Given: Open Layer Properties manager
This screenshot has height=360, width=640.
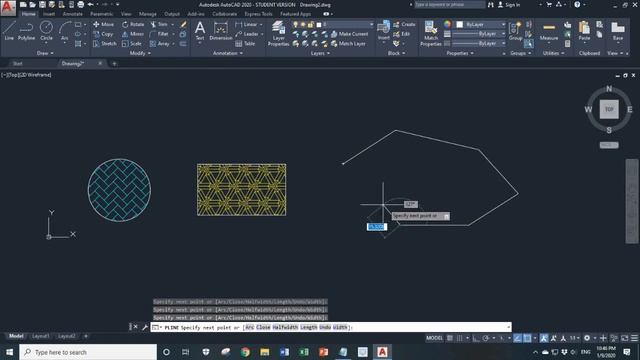Looking at the screenshot, I should click(x=278, y=33).
